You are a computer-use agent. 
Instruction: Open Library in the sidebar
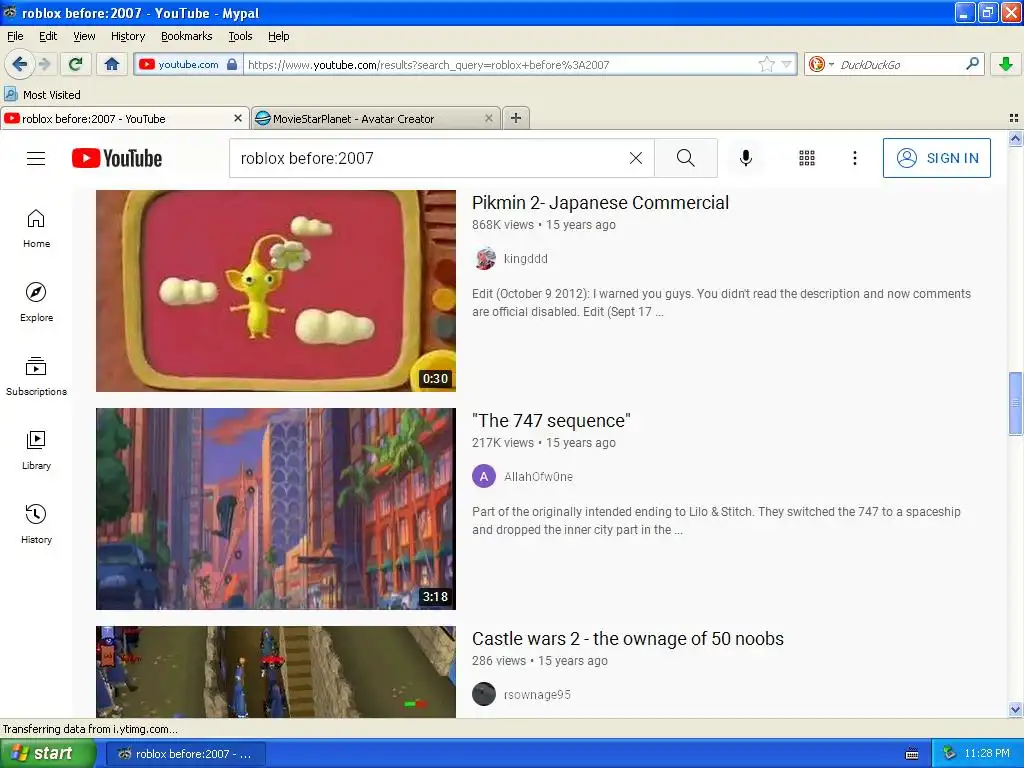coord(37,450)
